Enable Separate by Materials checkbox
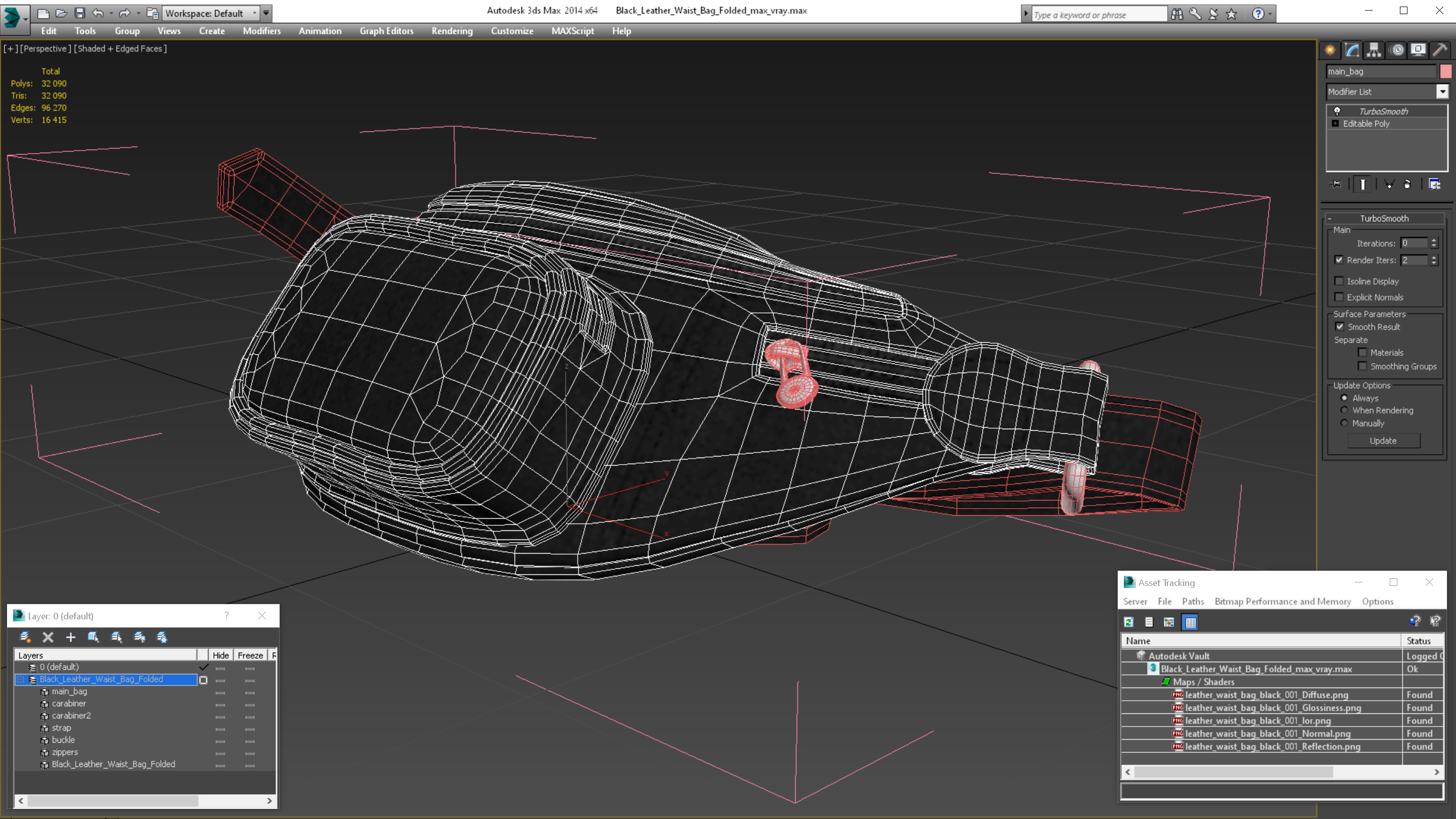This screenshot has width=1456, height=819. click(x=1363, y=353)
